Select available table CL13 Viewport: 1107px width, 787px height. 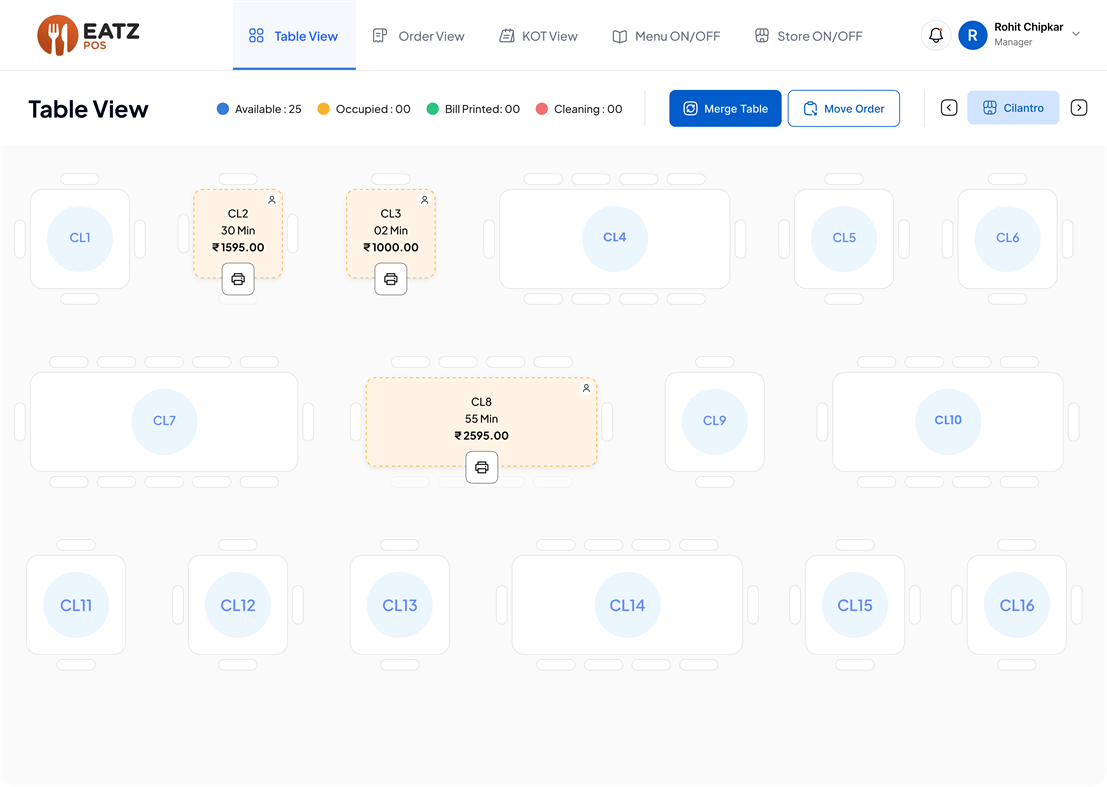tap(400, 605)
